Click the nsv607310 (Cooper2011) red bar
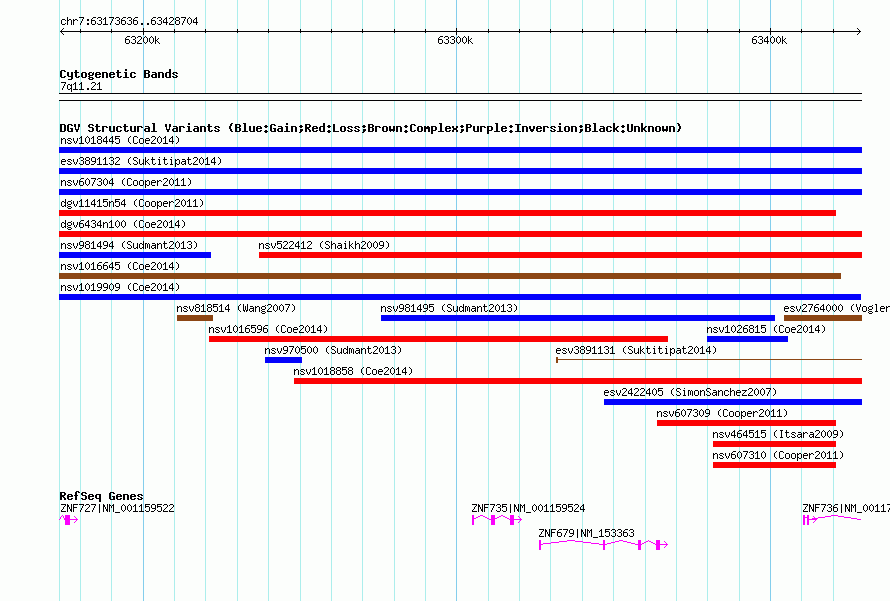 click(774, 465)
